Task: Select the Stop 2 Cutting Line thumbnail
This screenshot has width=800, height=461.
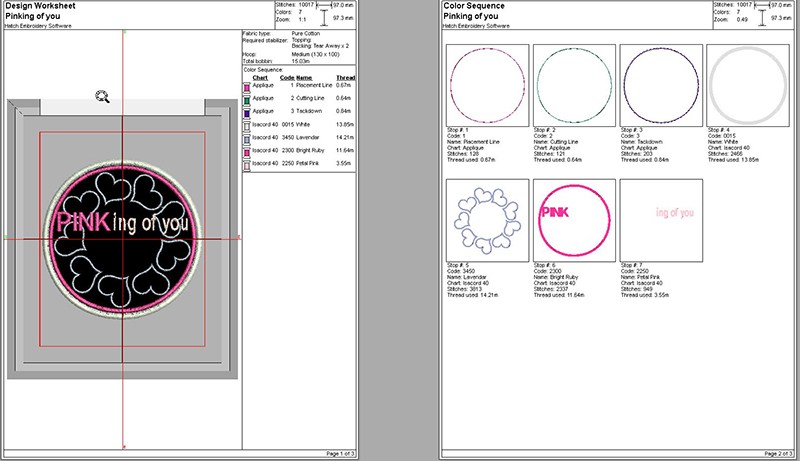Action: (x=571, y=84)
